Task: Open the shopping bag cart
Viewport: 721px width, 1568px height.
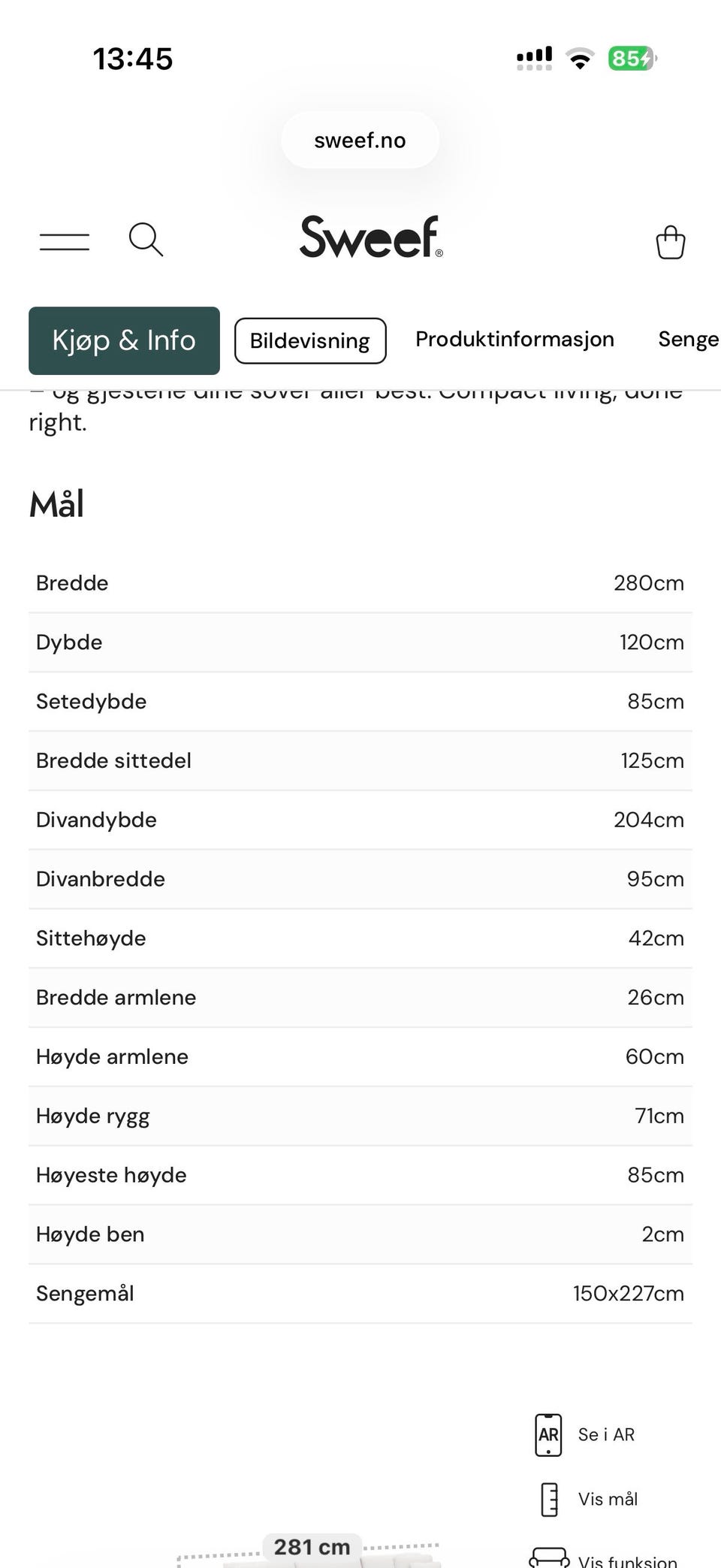Action: (670, 242)
